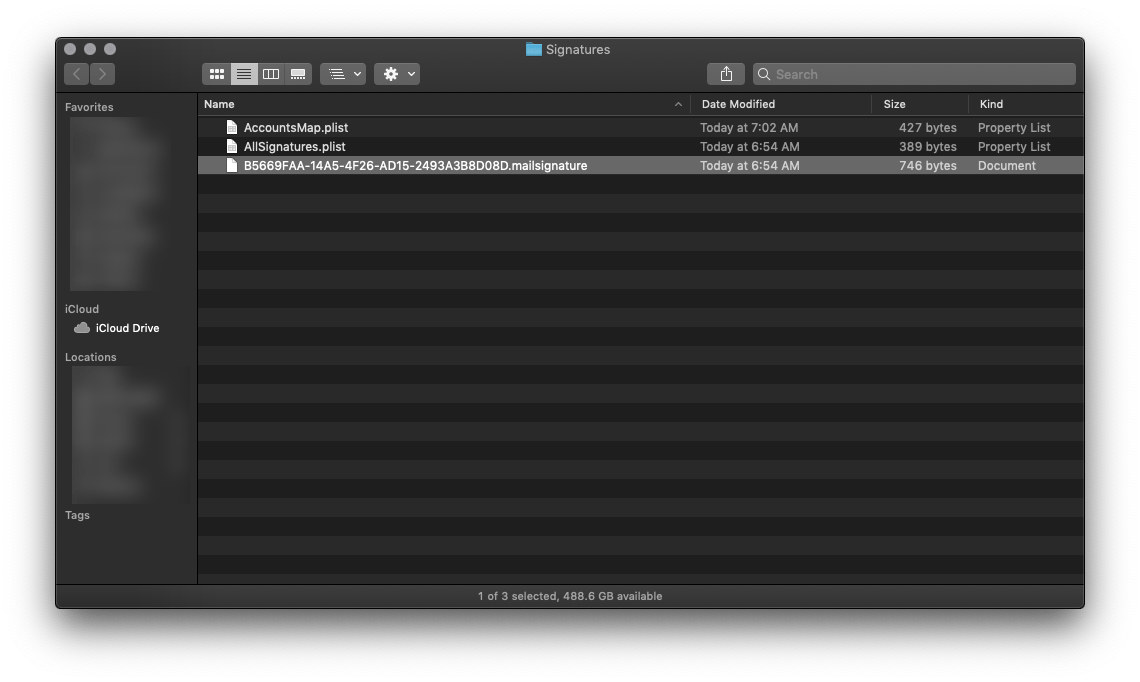
Task: Click the Share button in toolbar
Action: point(726,74)
